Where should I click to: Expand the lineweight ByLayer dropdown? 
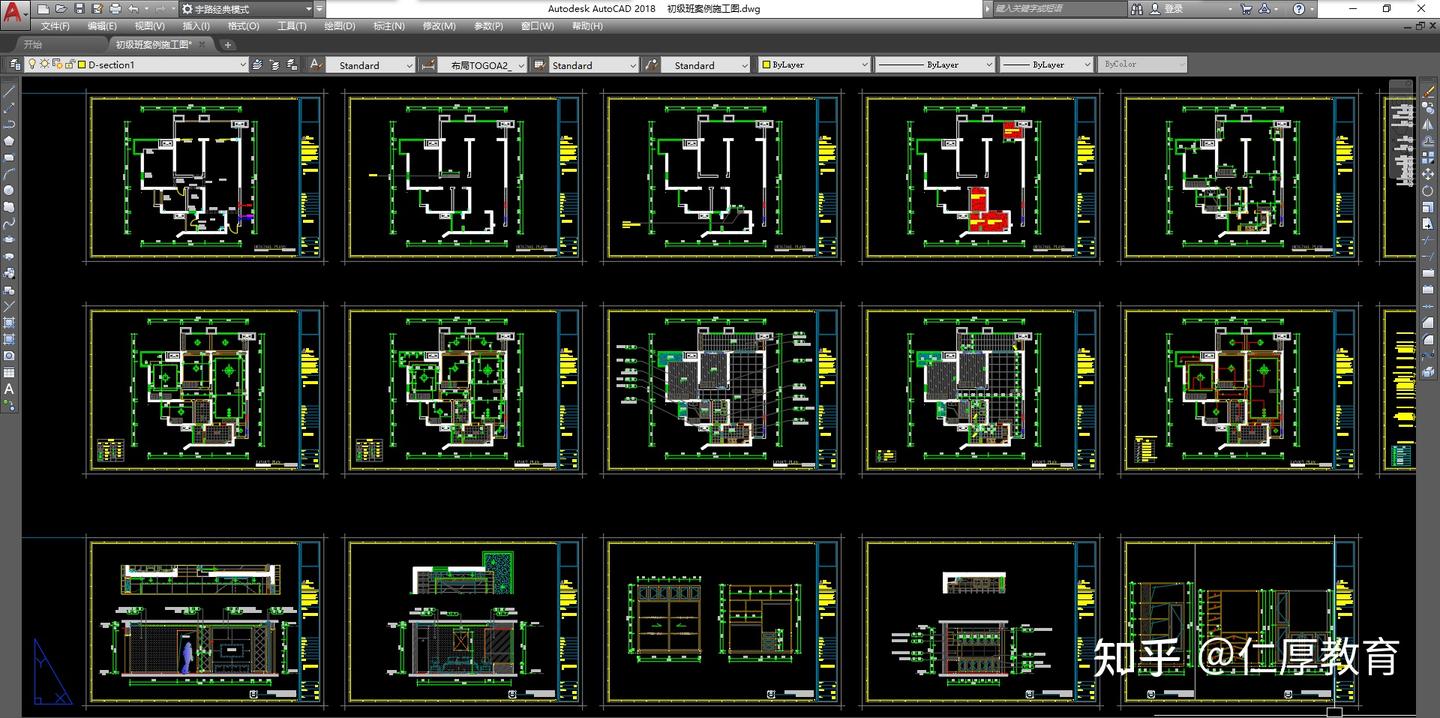pyautogui.click(x=1090, y=64)
